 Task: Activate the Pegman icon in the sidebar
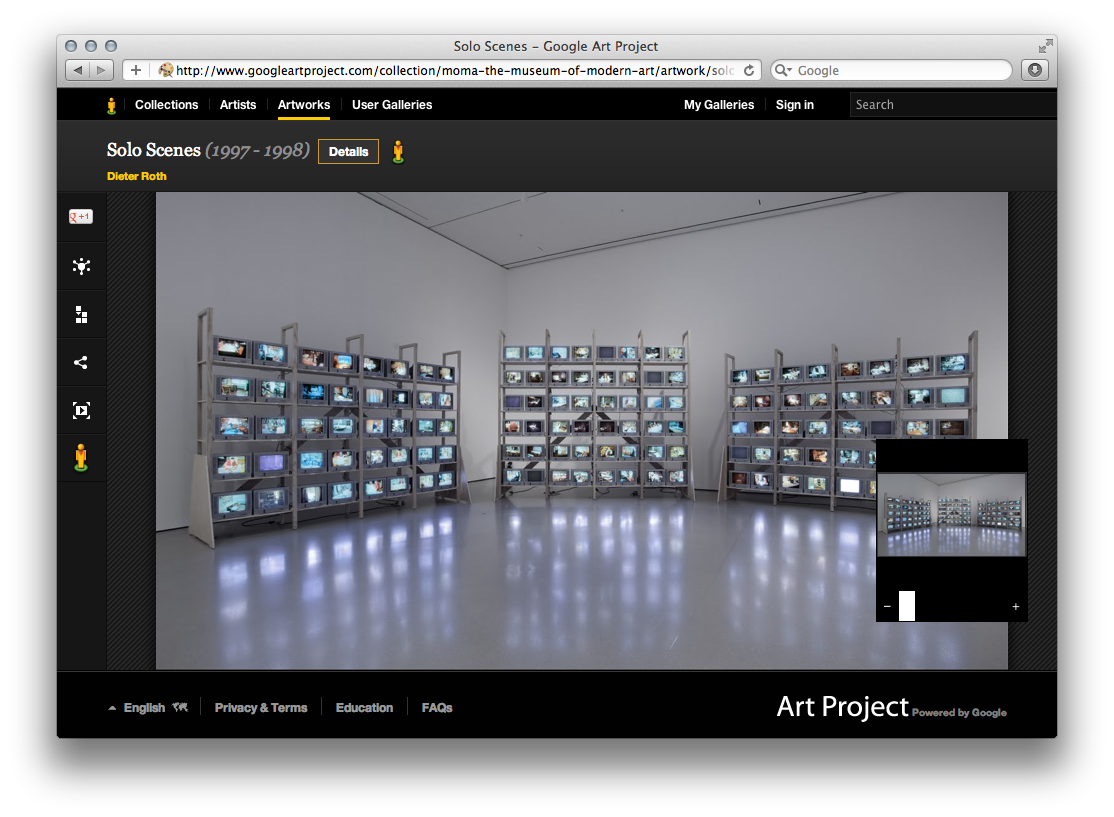click(81, 457)
